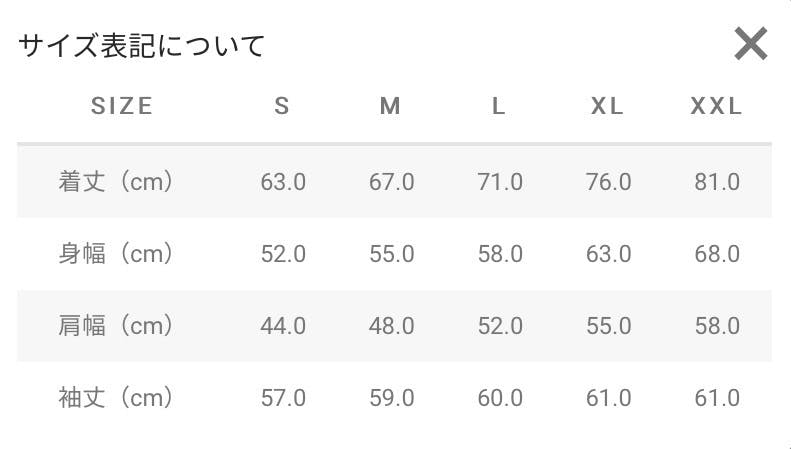Click the S size column header

pyautogui.click(x=282, y=106)
